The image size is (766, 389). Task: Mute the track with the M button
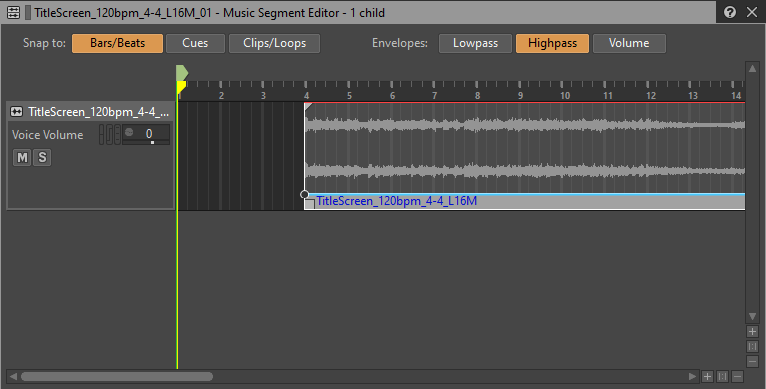[22, 157]
